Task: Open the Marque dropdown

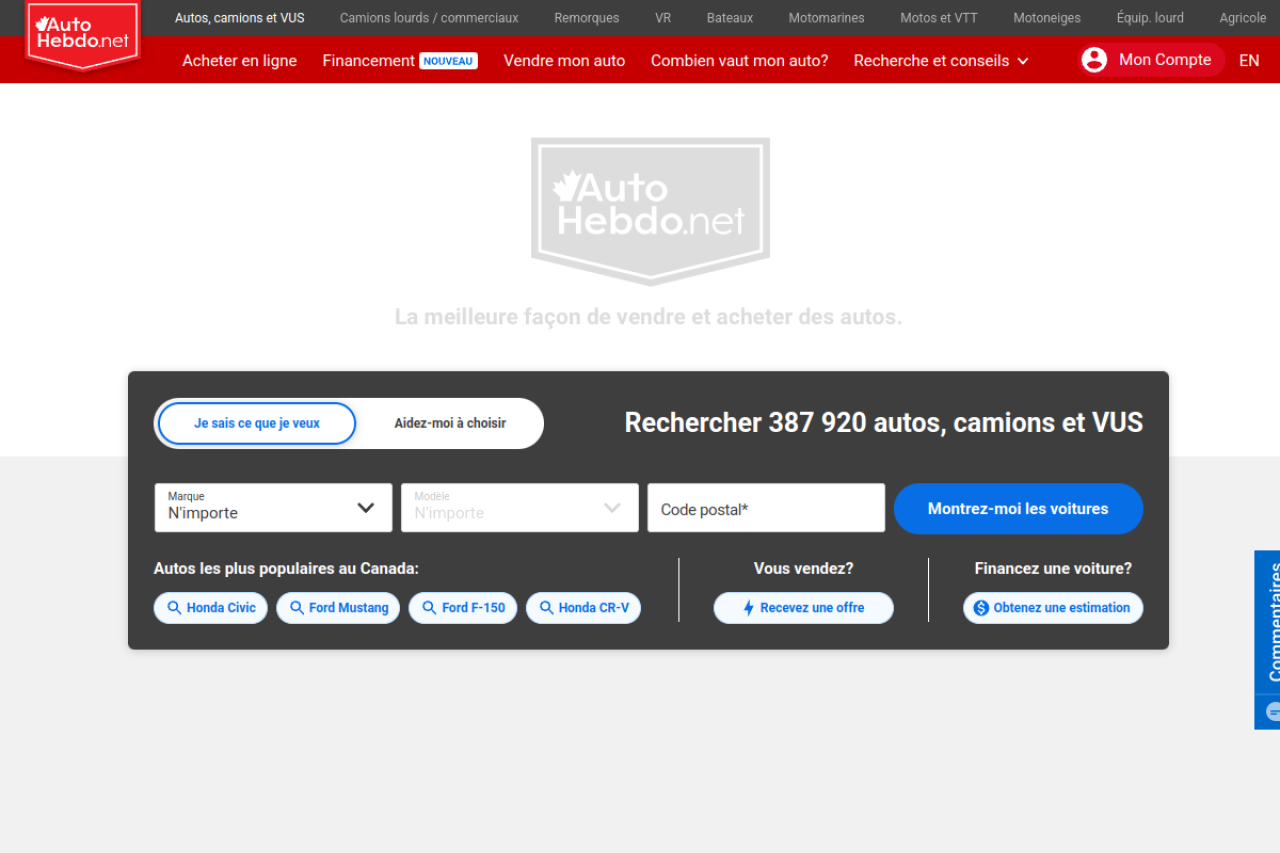Action: pos(273,508)
